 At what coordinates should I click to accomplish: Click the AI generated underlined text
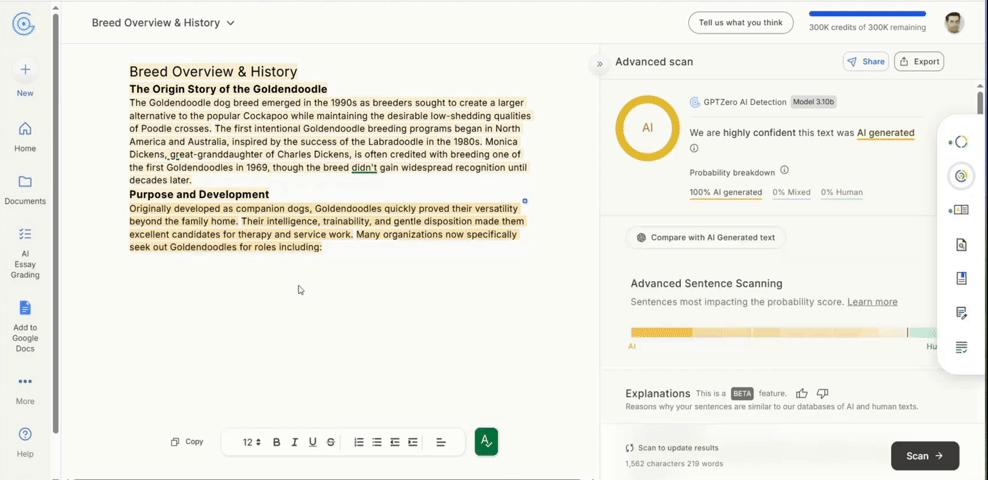(885, 133)
